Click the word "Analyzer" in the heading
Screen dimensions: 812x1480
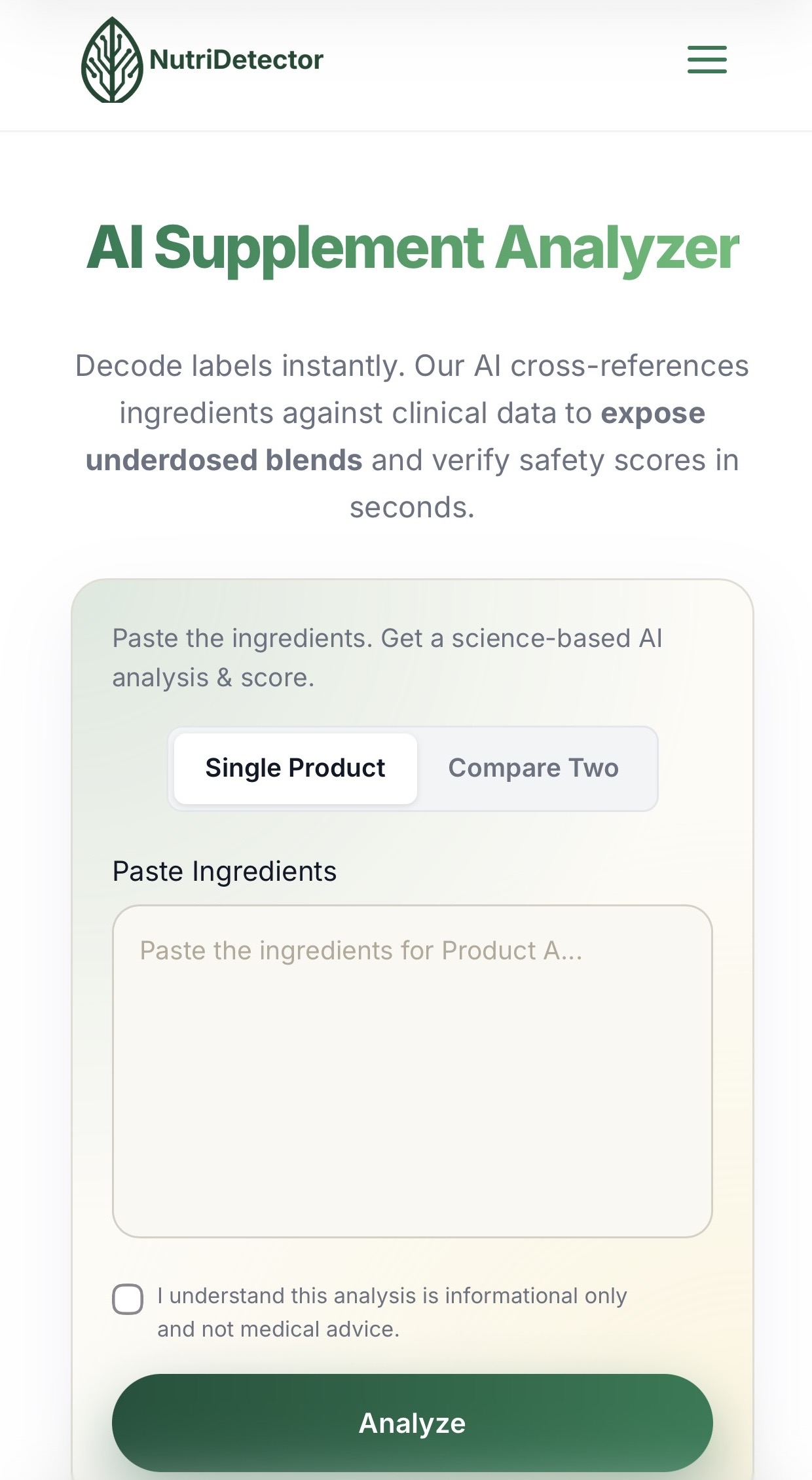pyautogui.click(x=616, y=248)
